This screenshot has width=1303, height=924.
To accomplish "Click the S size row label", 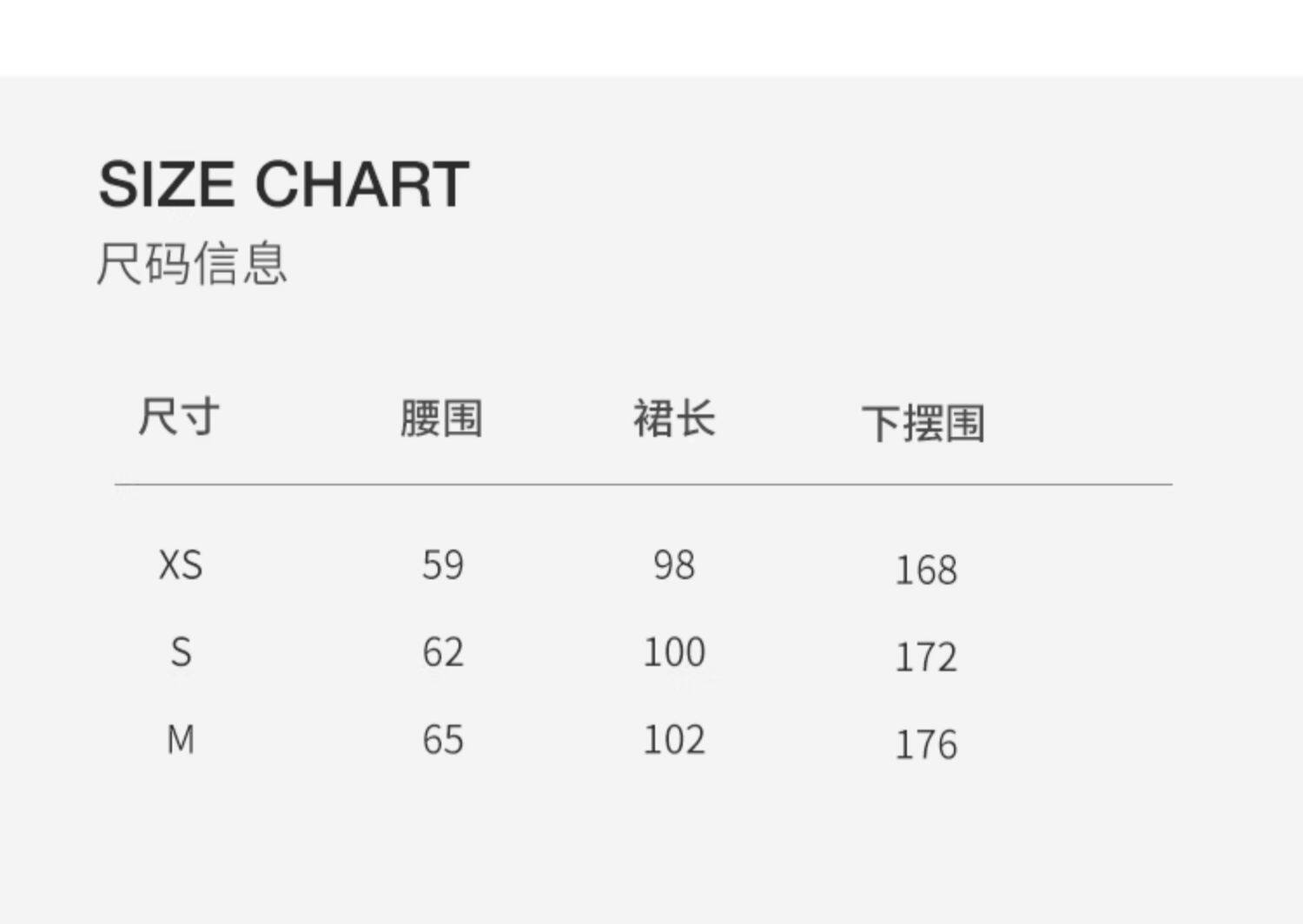I will pyautogui.click(x=181, y=652).
